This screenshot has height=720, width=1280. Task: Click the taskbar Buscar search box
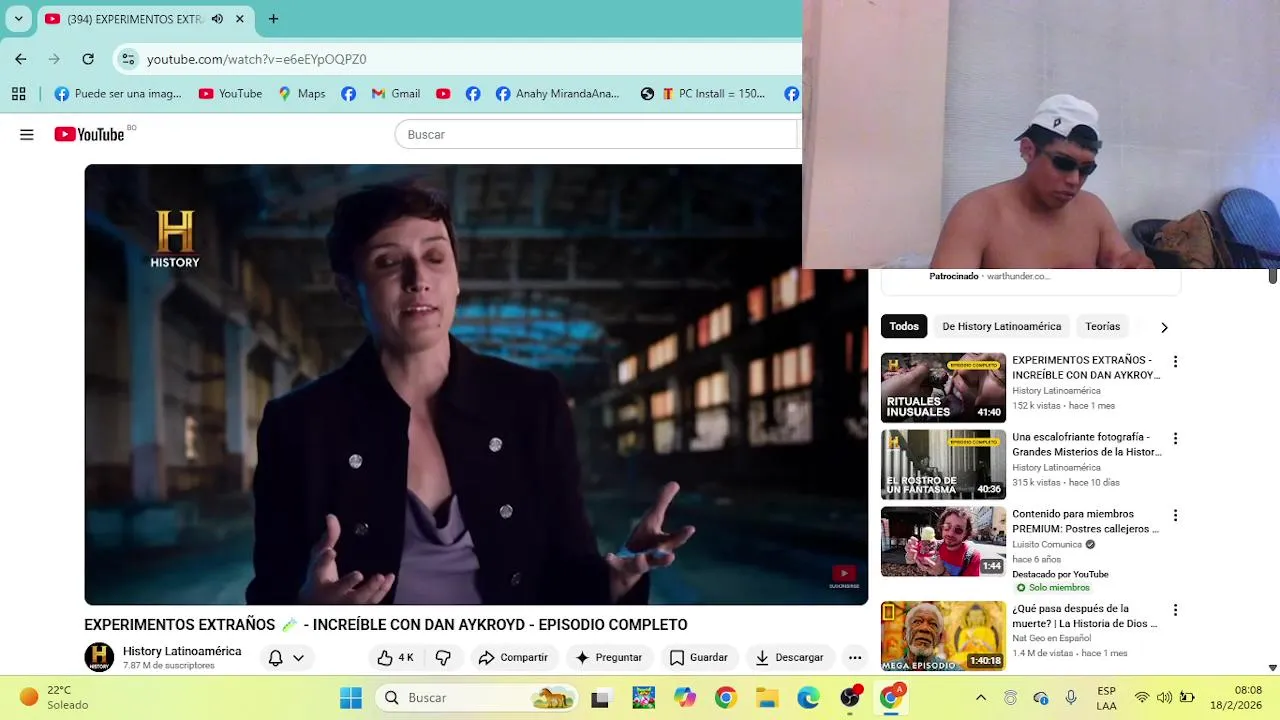tap(477, 697)
